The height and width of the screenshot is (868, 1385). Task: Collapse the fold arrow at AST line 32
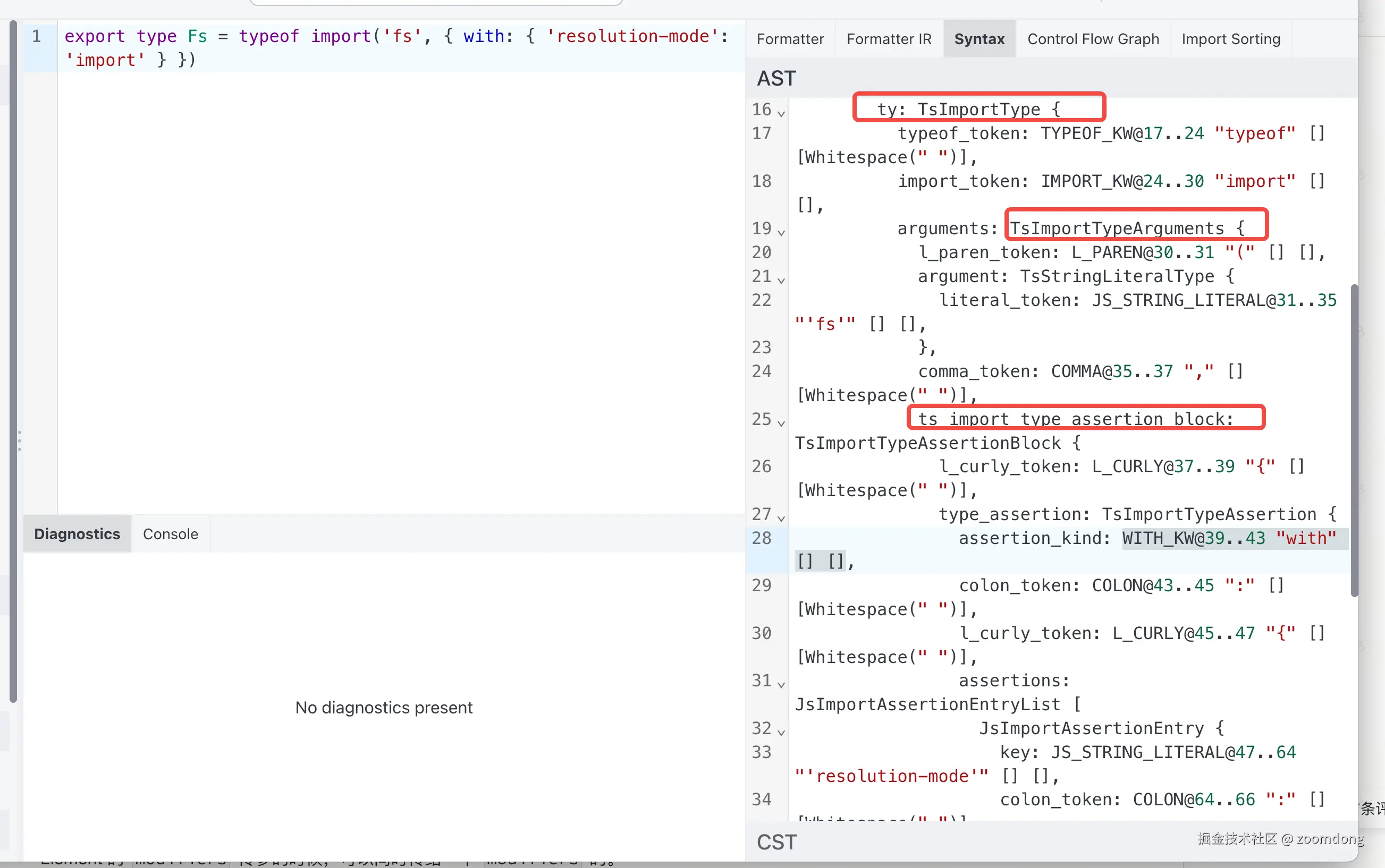pos(781,732)
